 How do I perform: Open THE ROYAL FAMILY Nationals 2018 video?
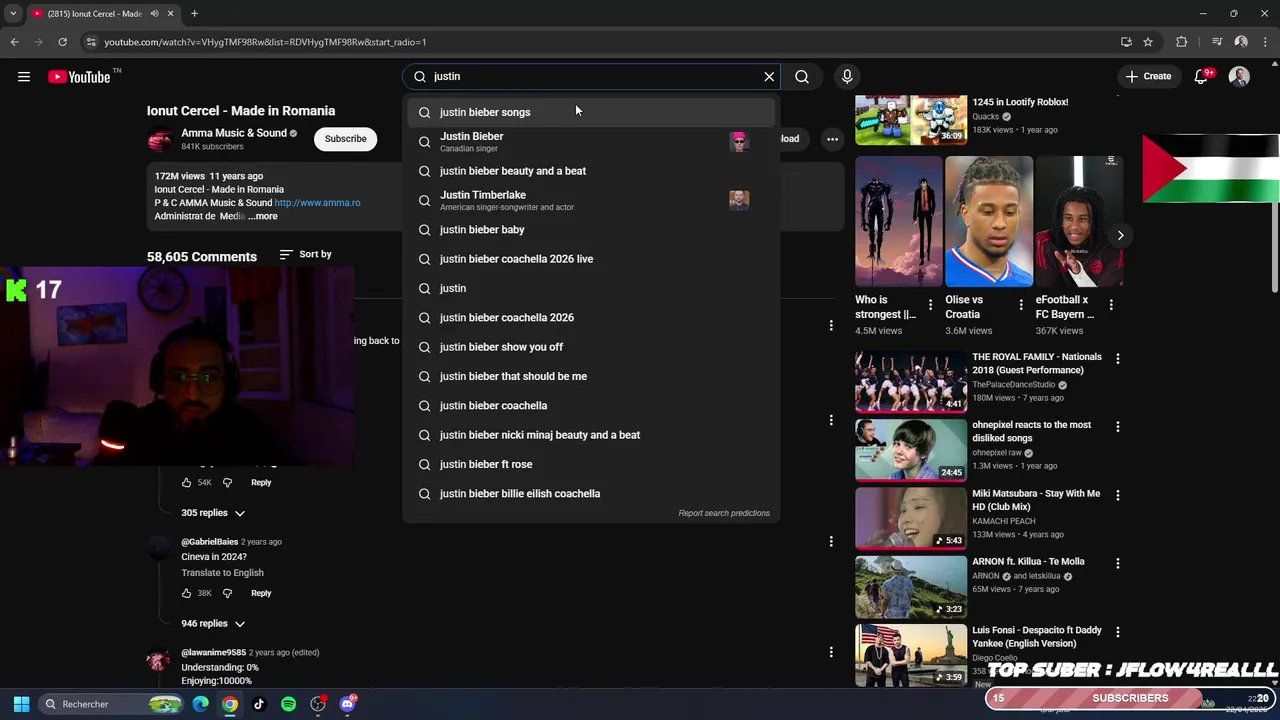(x=911, y=381)
